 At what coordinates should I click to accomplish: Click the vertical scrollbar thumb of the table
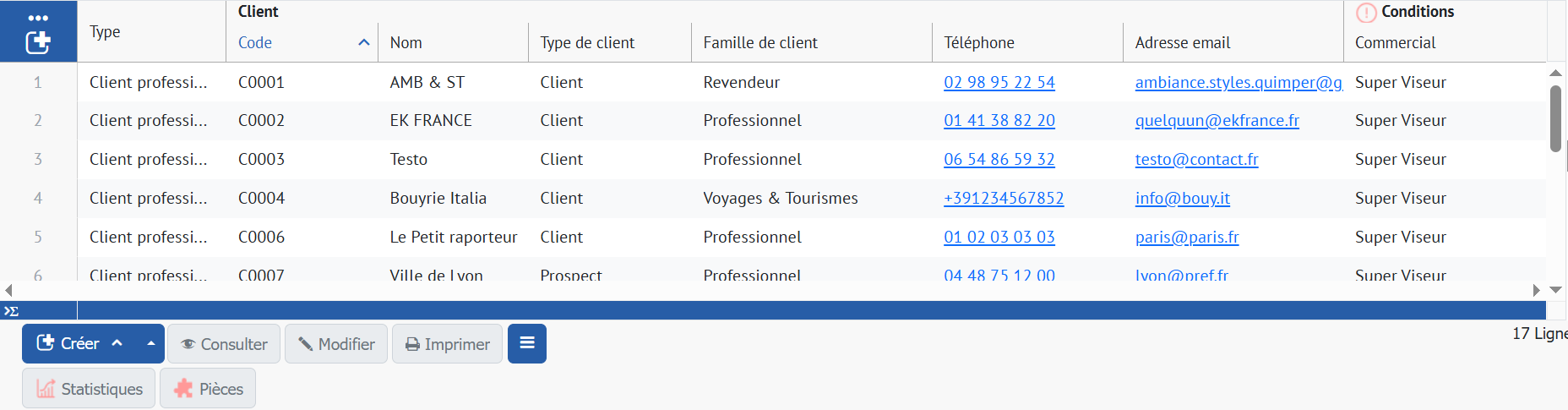click(x=1555, y=118)
